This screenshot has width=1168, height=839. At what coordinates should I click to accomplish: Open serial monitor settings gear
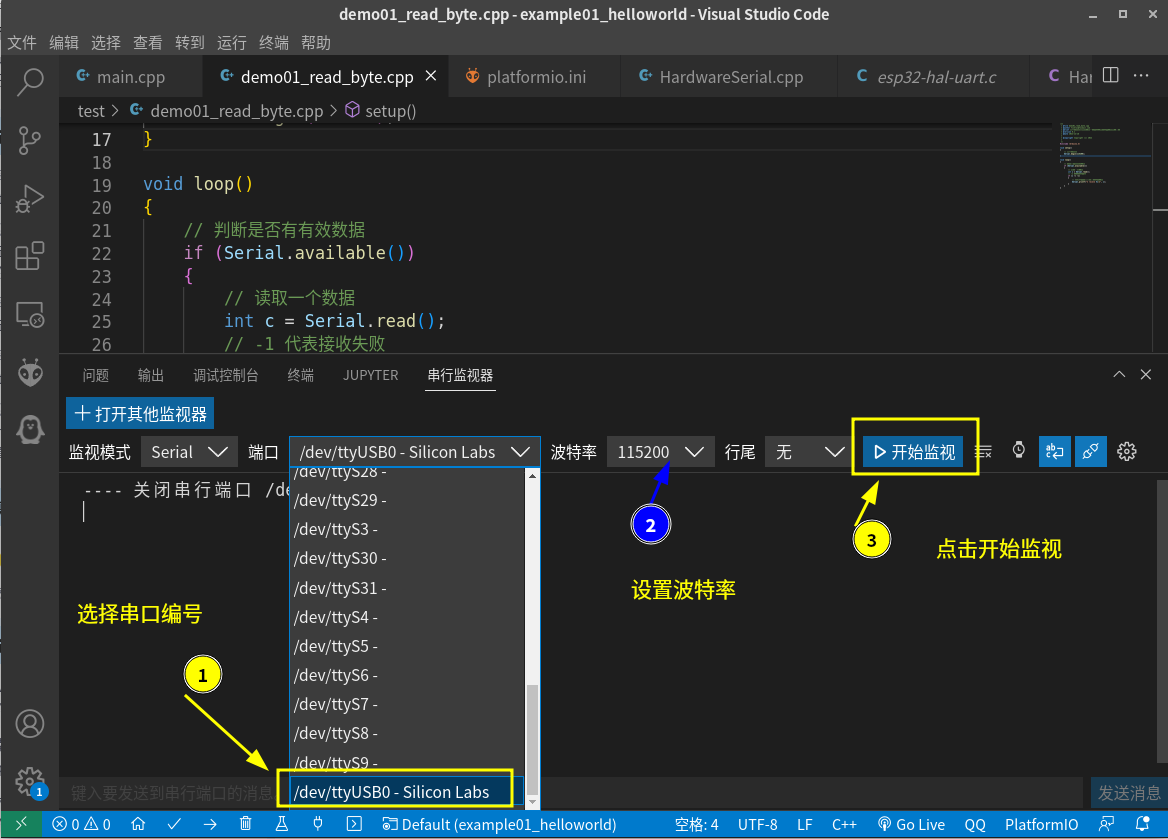[x=1127, y=452]
